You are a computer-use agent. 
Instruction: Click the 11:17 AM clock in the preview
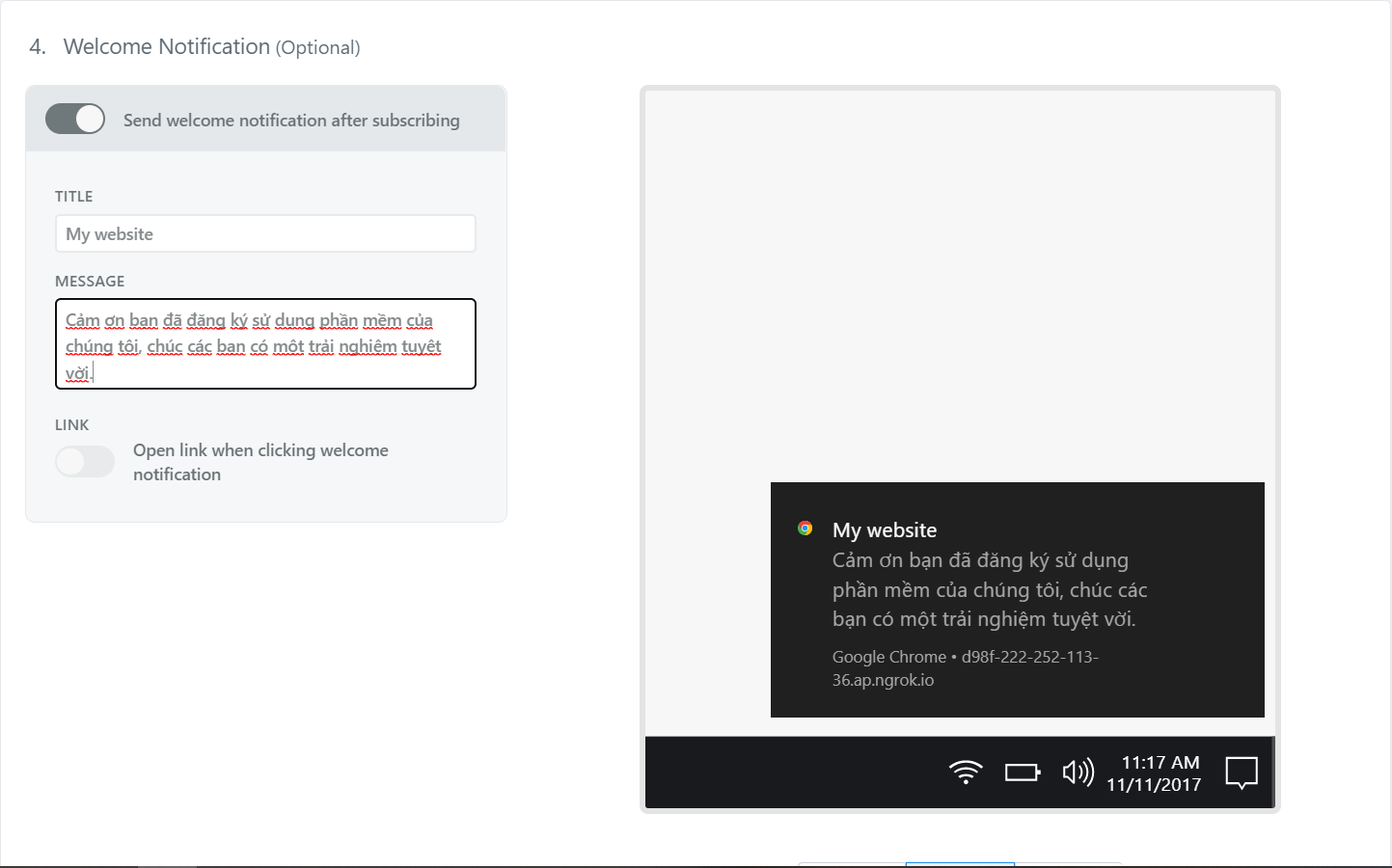click(1160, 762)
